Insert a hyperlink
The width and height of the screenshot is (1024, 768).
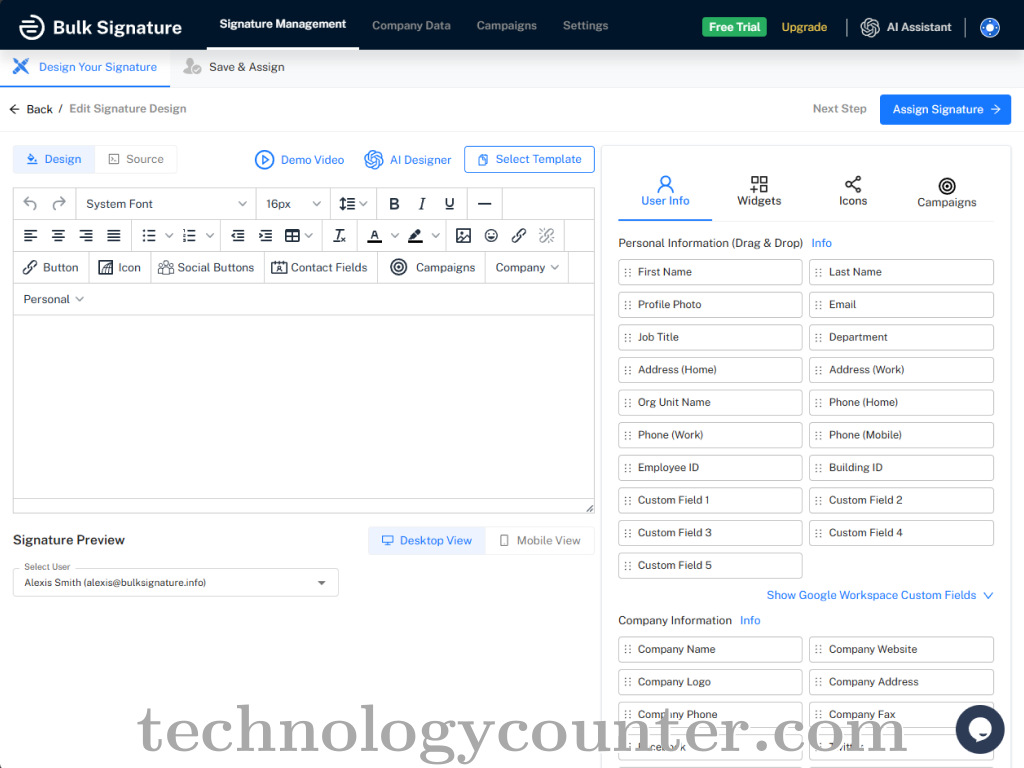point(519,236)
